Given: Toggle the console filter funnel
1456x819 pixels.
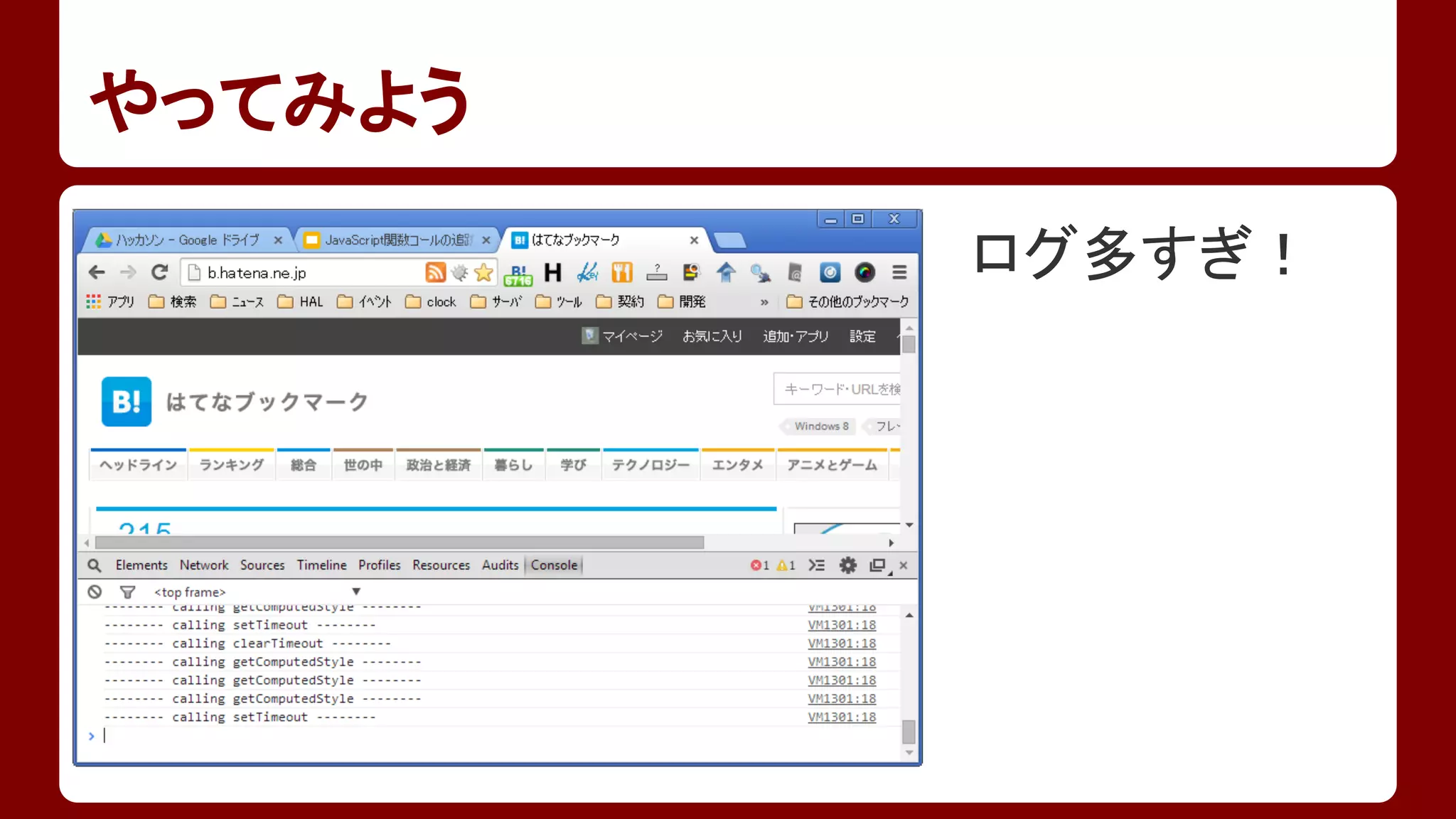Looking at the screenshot, I should pyautogui.click(x=127, y=591).
